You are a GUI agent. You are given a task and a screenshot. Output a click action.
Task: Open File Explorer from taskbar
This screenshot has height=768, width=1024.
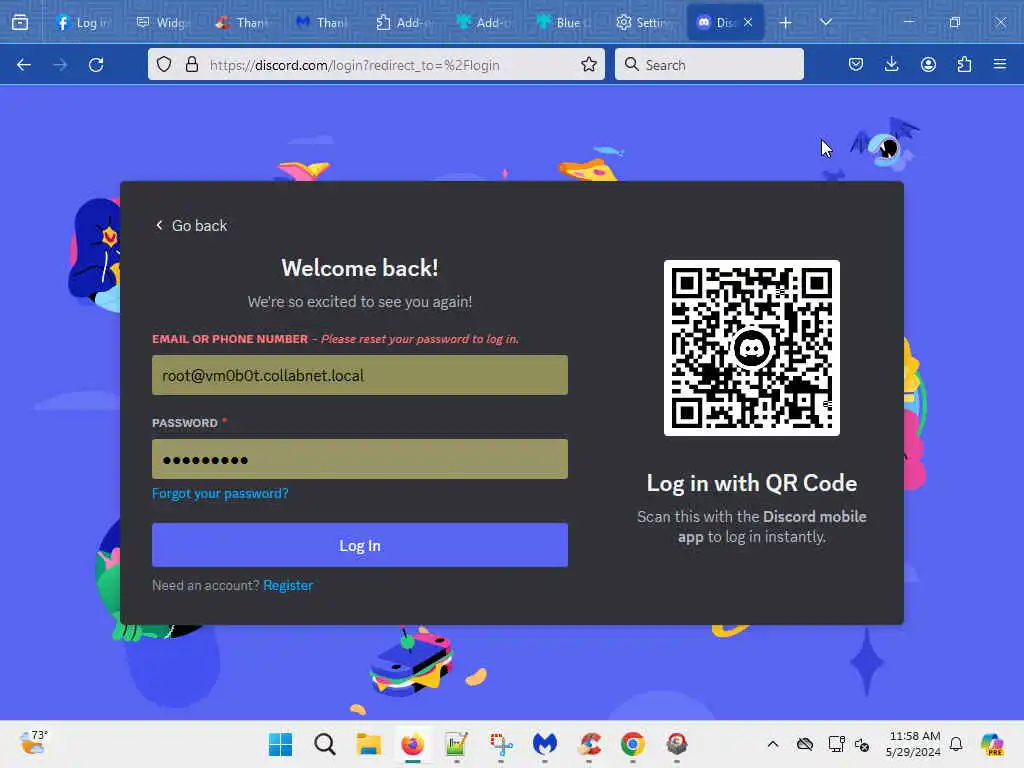pos(368,744)
